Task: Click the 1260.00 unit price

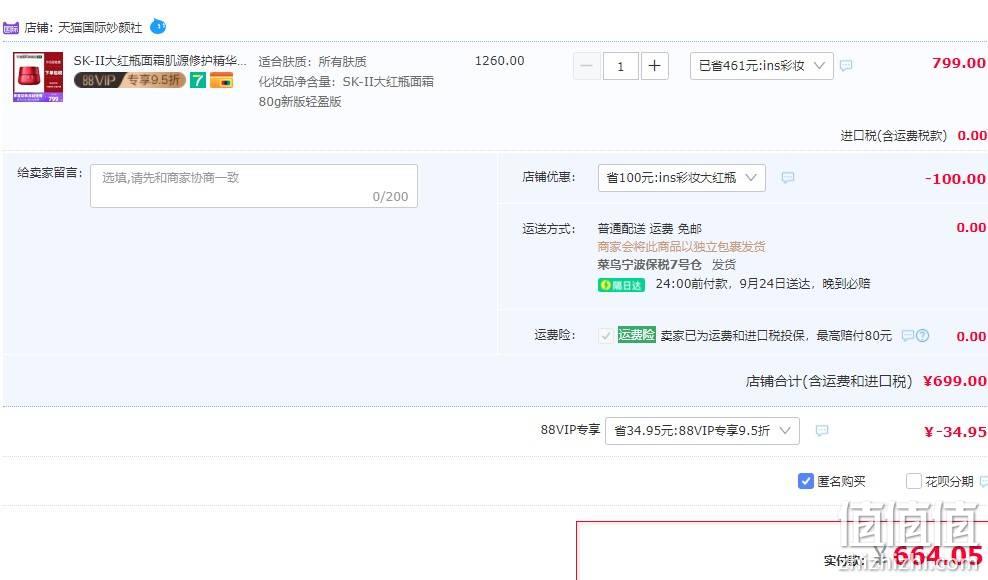Action: [x=500, y=61]
